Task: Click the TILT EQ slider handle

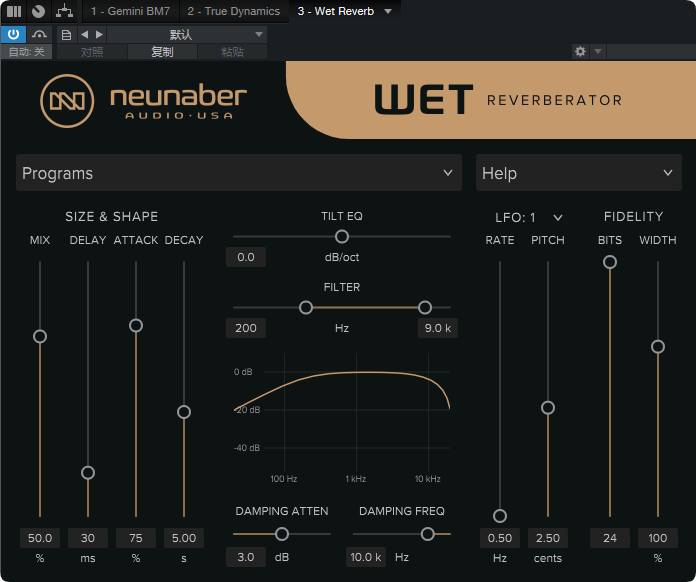Action: 342,237
